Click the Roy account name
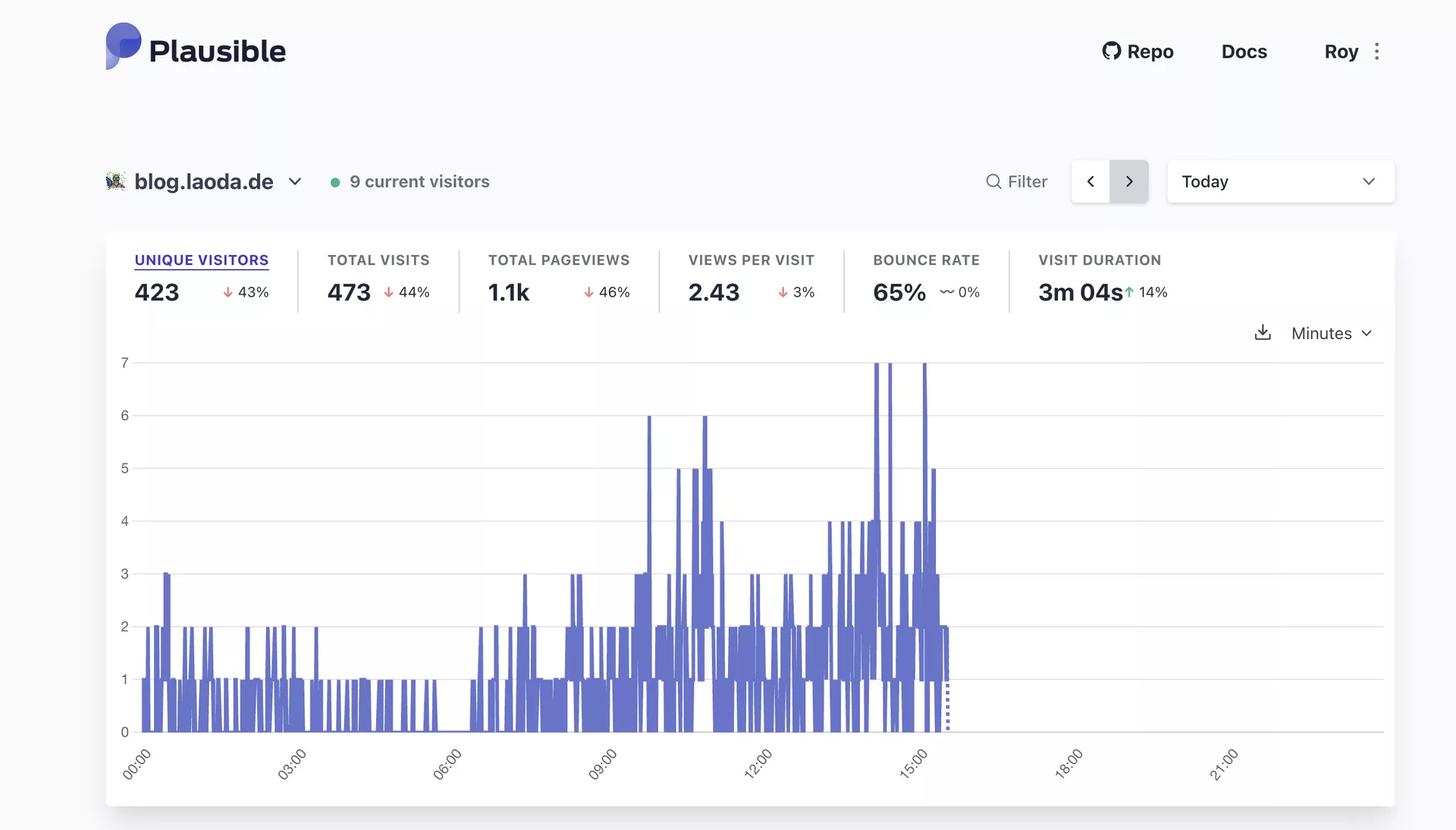This screenshot has width=1456, height=830. click(x=1340, y=52)
